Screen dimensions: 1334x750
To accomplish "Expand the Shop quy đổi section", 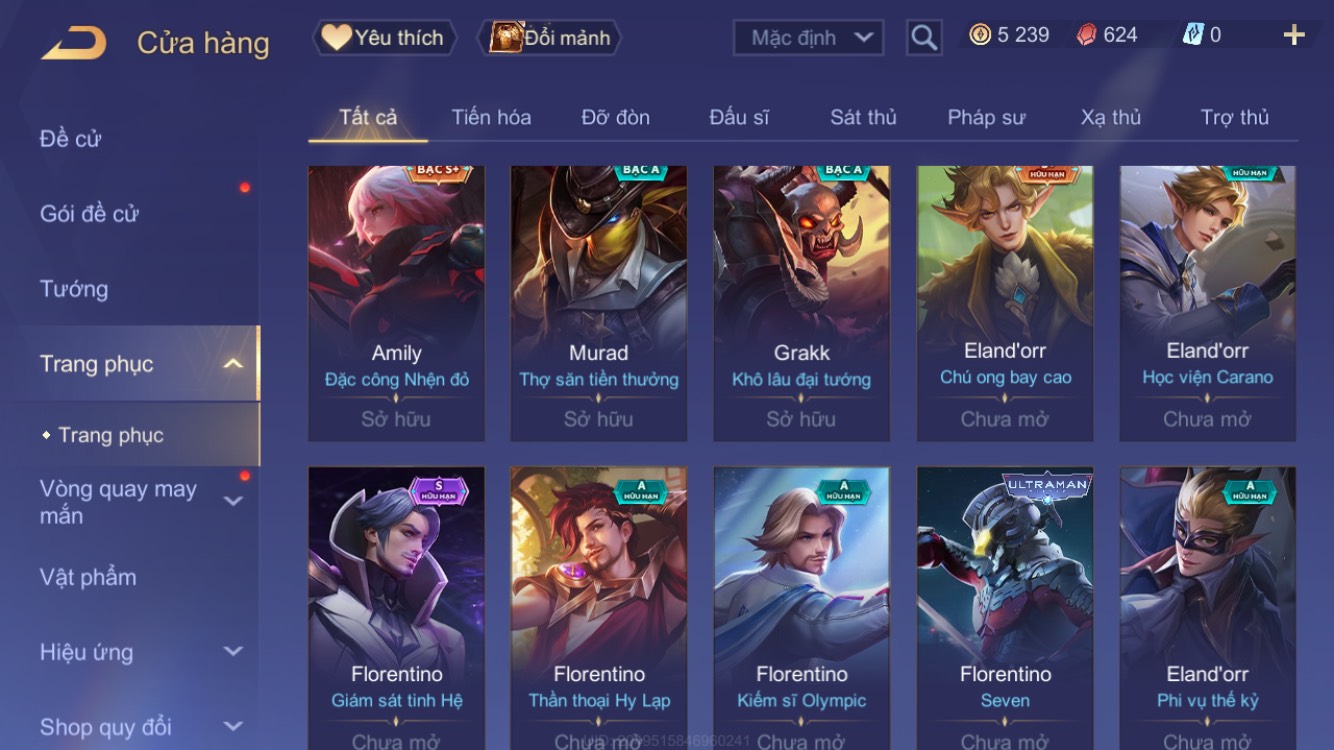I will 232,727.
